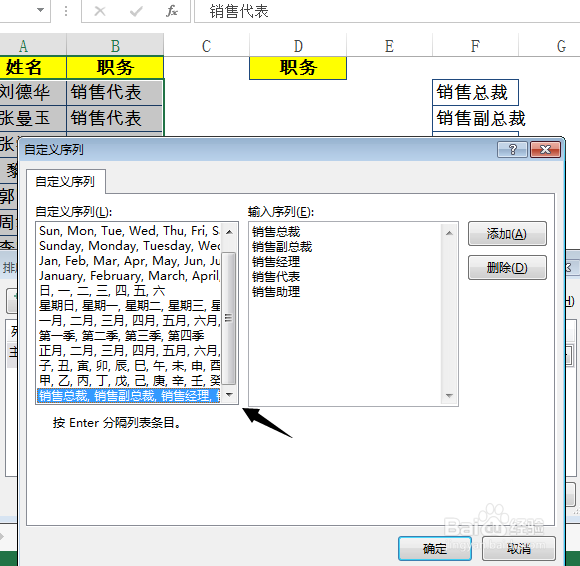The image size is (580, 566).
Task: Open the insert function fx icon
Action: tap(172, 11)
